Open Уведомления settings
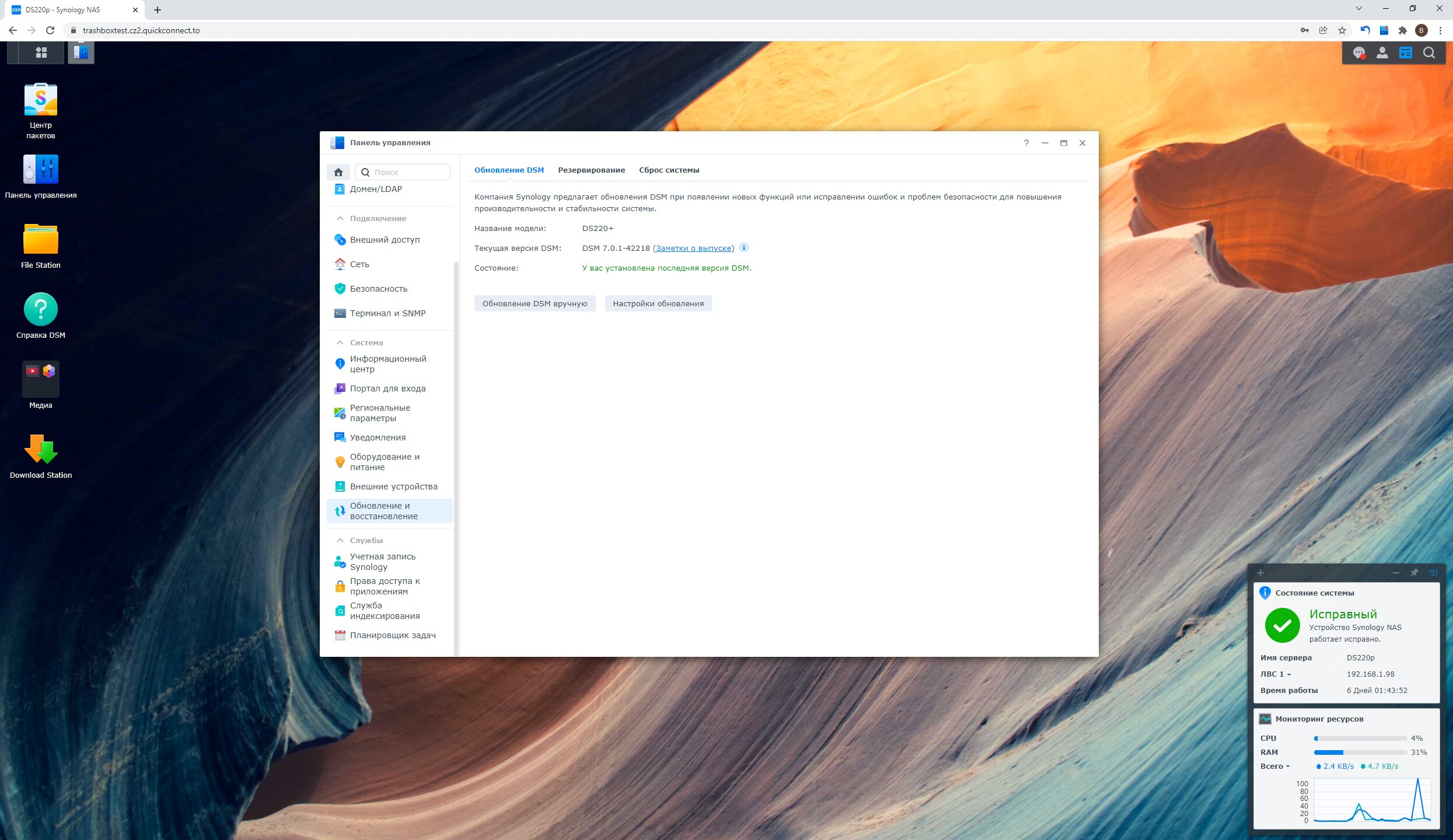This screenshot has height=840, width=1453. [390, 437]
